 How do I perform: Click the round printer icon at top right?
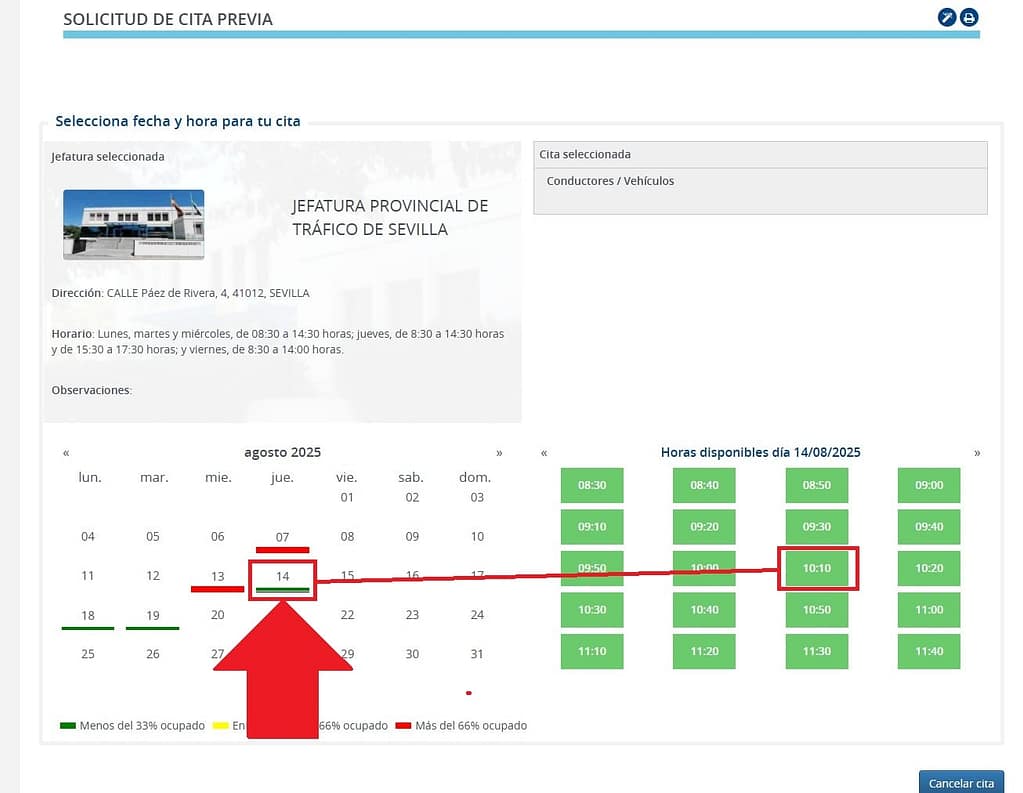[x=969, y=18]
